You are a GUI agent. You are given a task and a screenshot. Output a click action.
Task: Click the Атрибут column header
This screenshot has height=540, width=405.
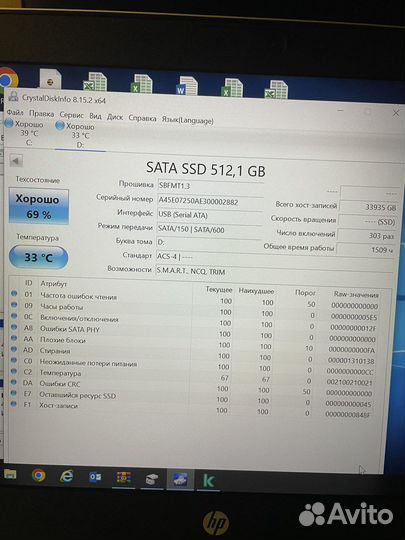pyautogui.click(x=54, y=283)
